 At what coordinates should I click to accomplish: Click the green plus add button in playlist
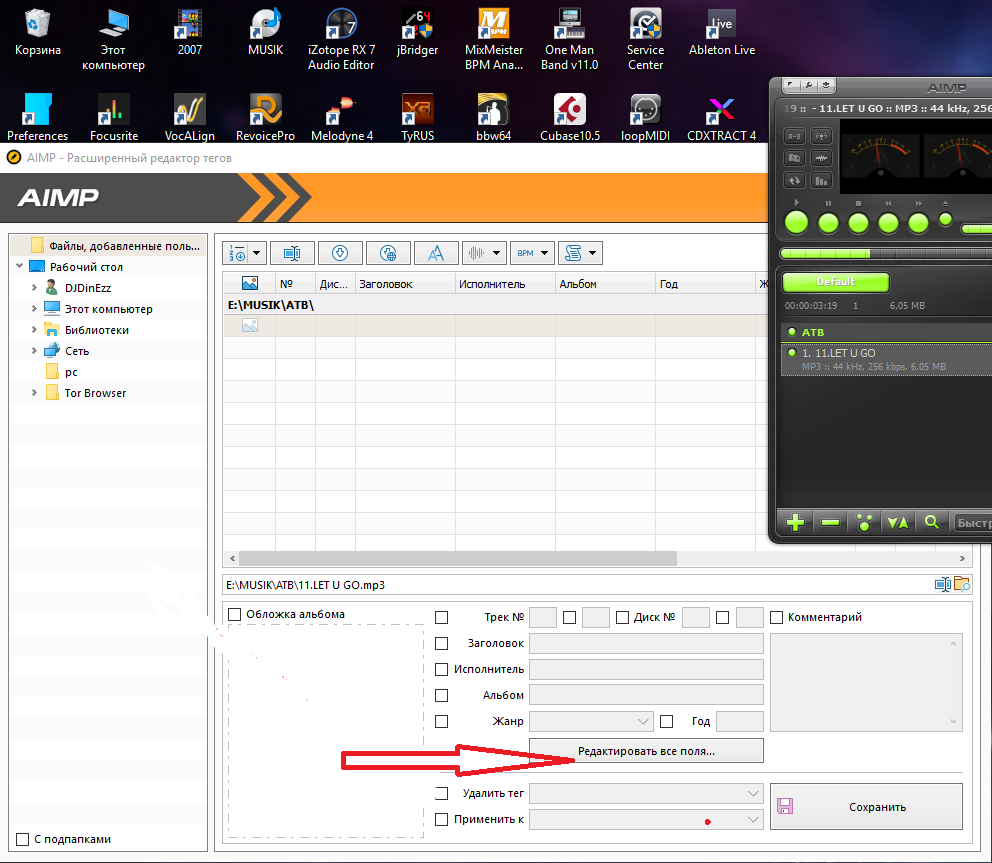795,523
